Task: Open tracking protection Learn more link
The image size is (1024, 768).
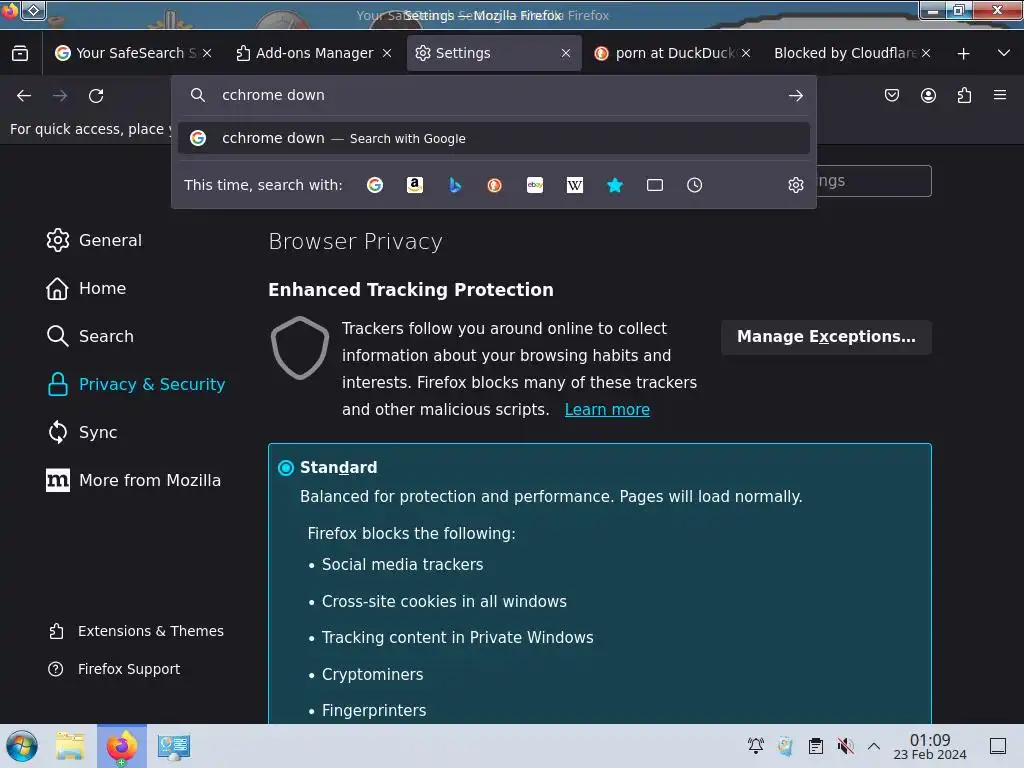Action: [607, 410]
